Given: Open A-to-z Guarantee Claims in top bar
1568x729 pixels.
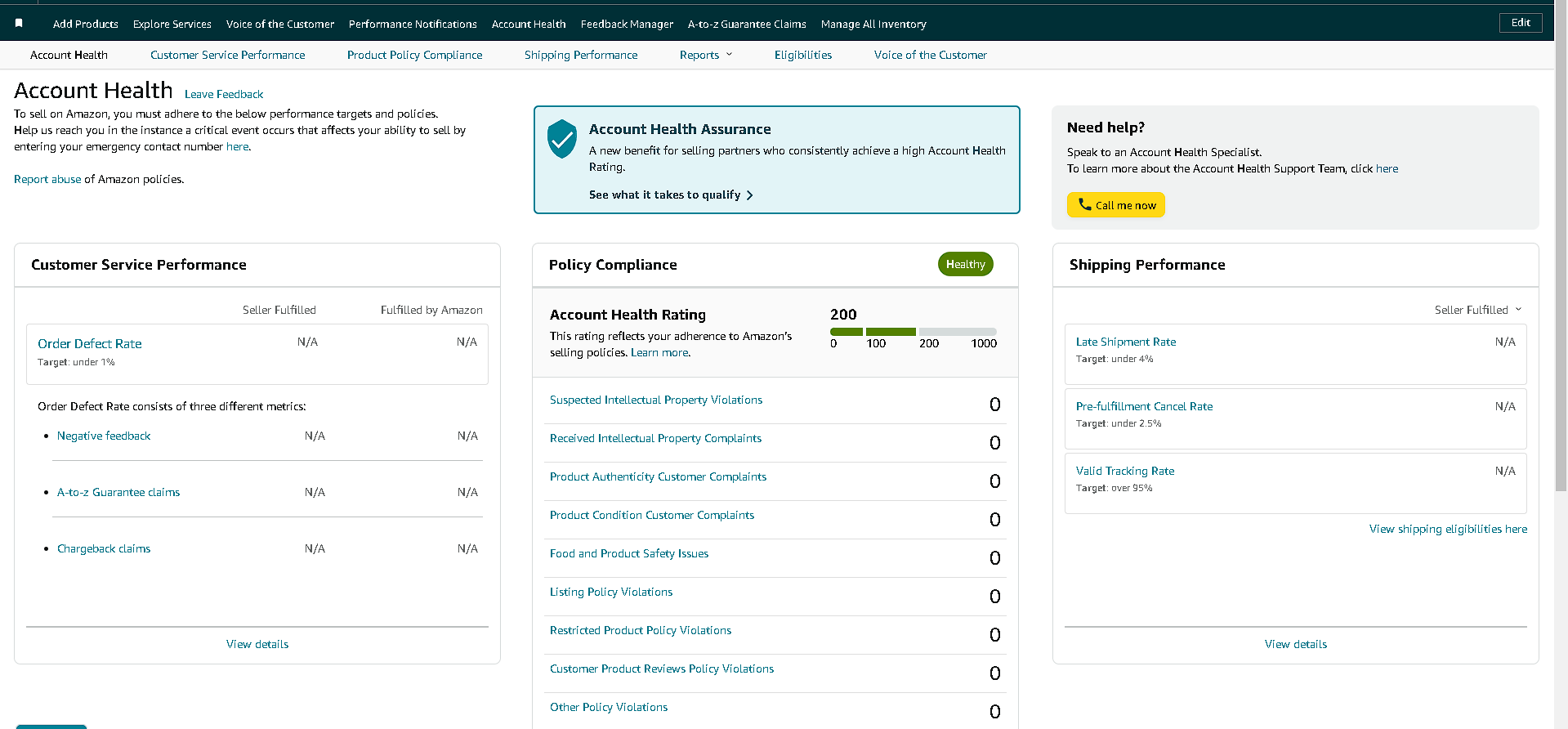Looking at the screenshot, I should pos(747,24).
